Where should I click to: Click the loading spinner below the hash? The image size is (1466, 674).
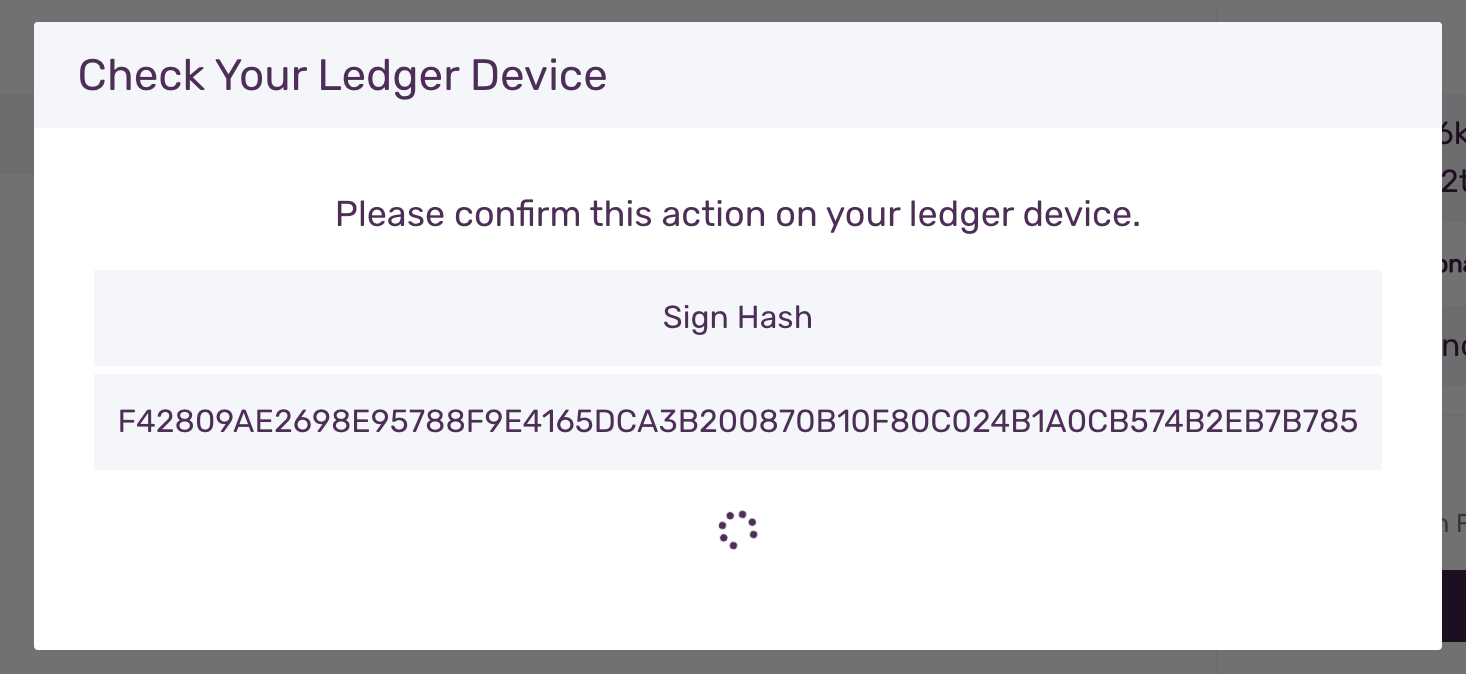tap(737, 530)
